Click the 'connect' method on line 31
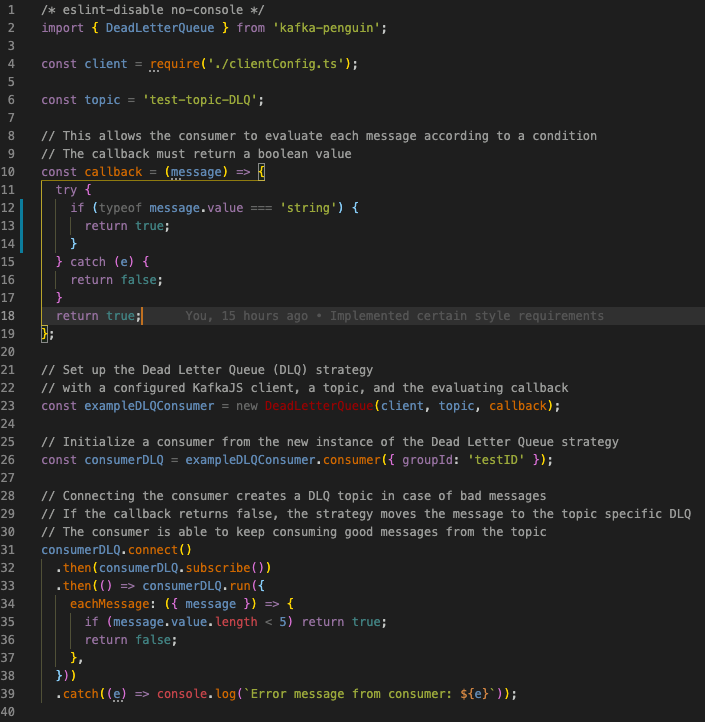 (153, 550)
